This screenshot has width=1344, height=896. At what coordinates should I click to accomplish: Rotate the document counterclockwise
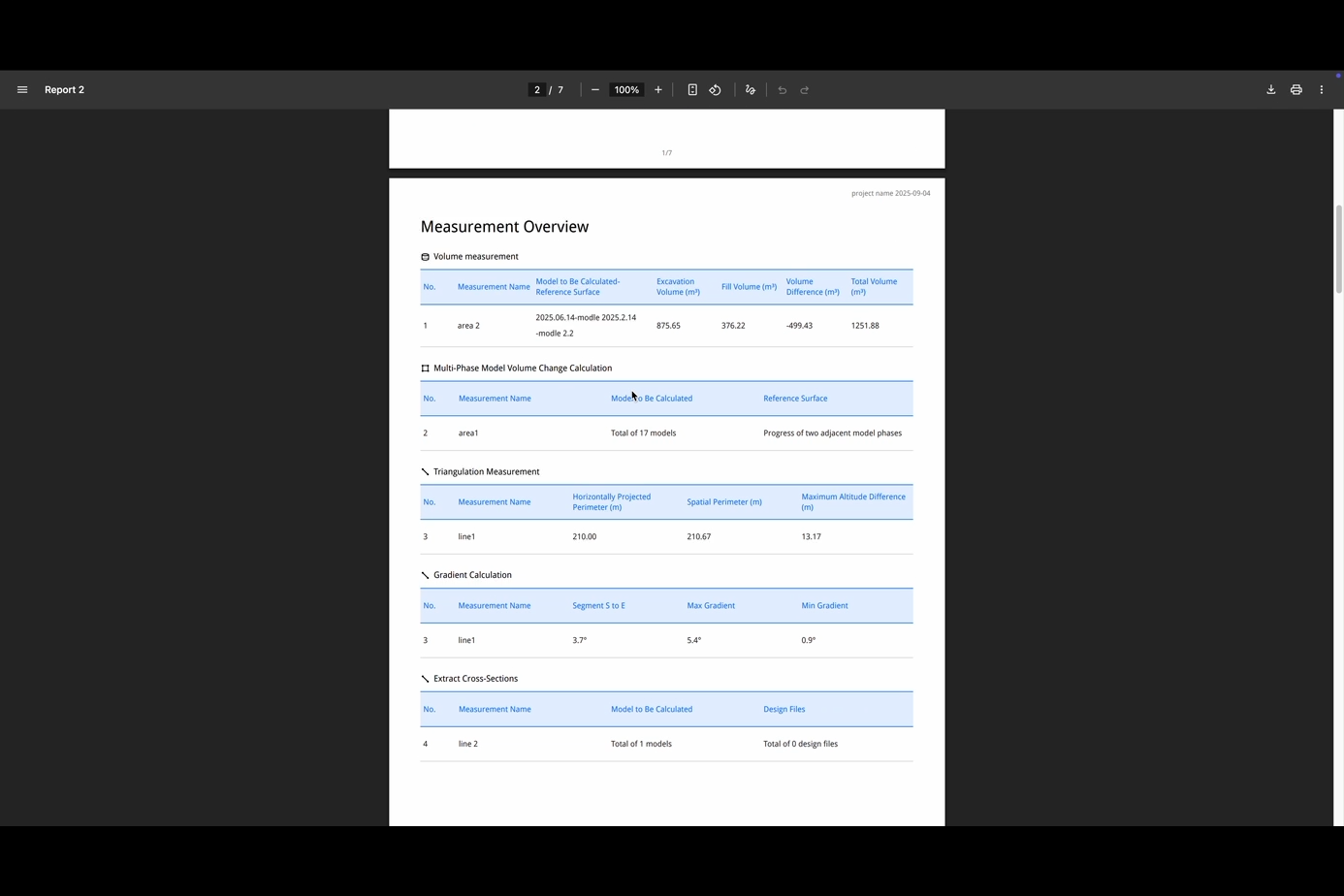coord(716,90)
